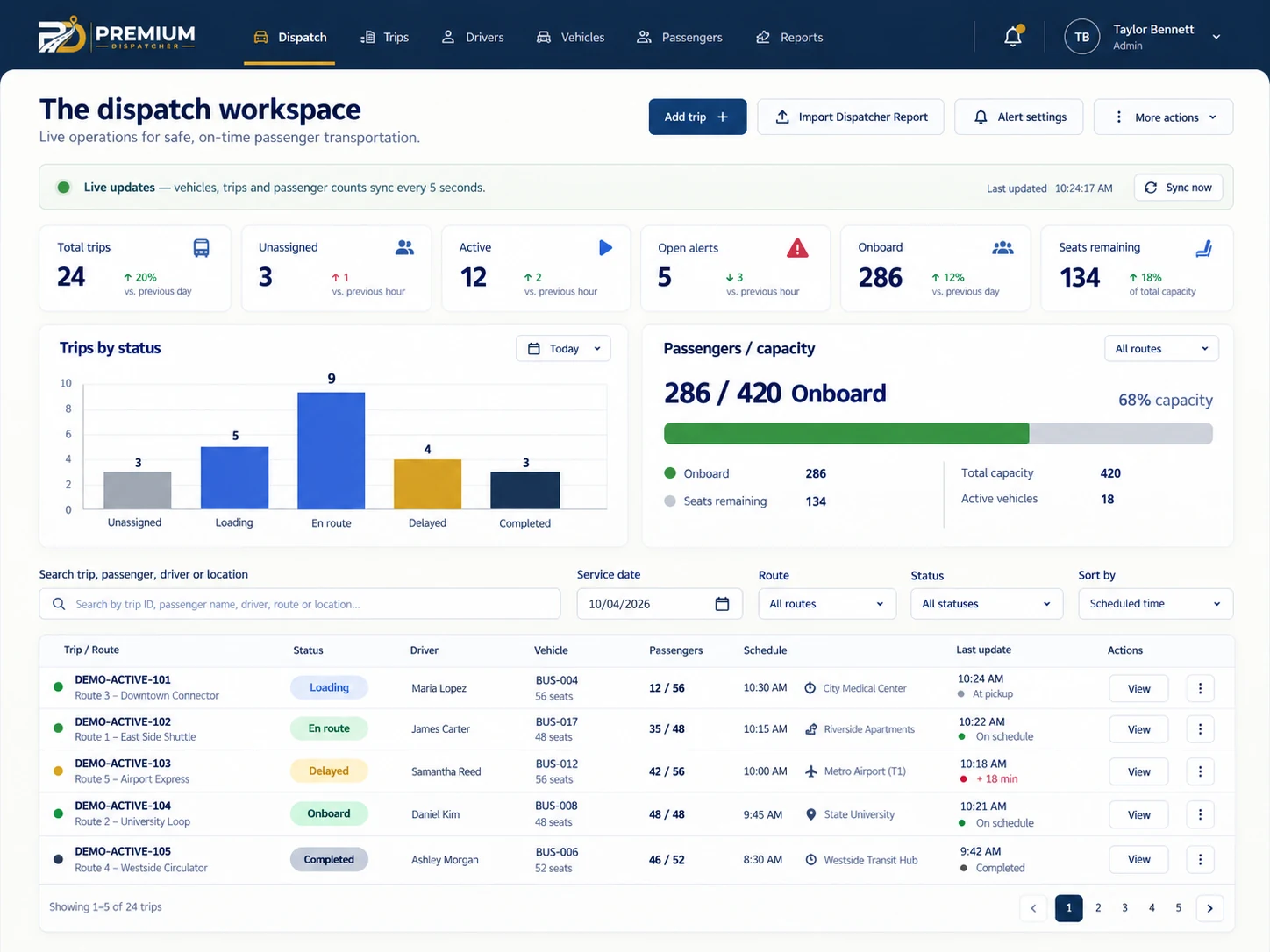
Task: Open the Today date range dropdown
Action: pyautogui.click(x=563, y=348)
